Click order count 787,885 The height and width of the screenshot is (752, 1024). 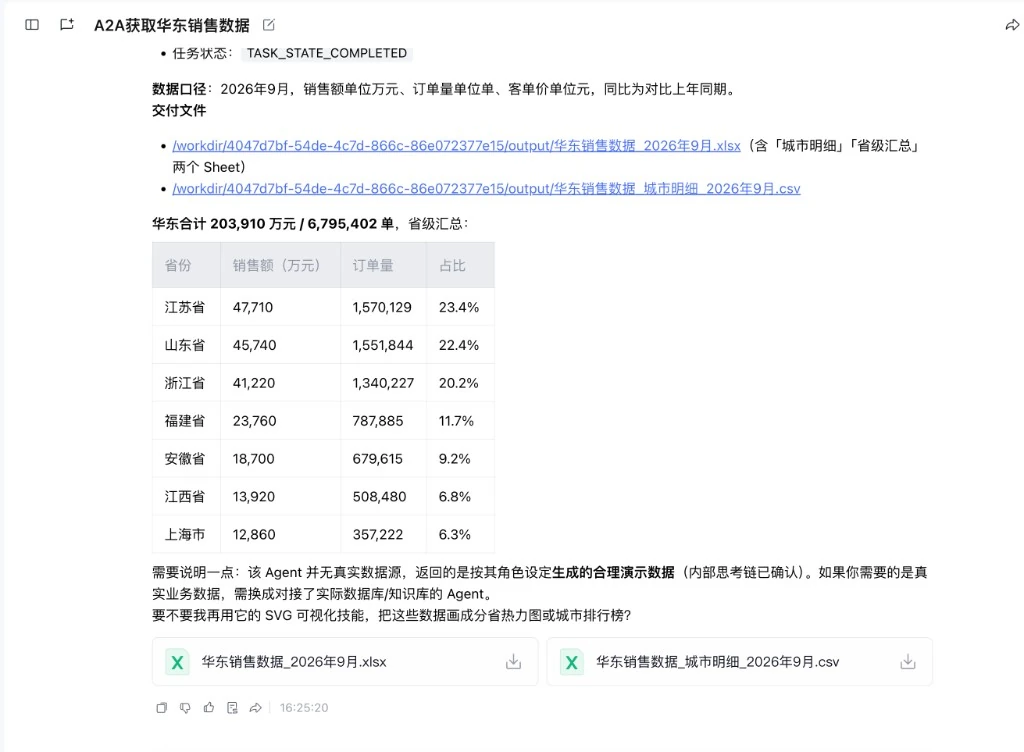(x=378, y=421)
